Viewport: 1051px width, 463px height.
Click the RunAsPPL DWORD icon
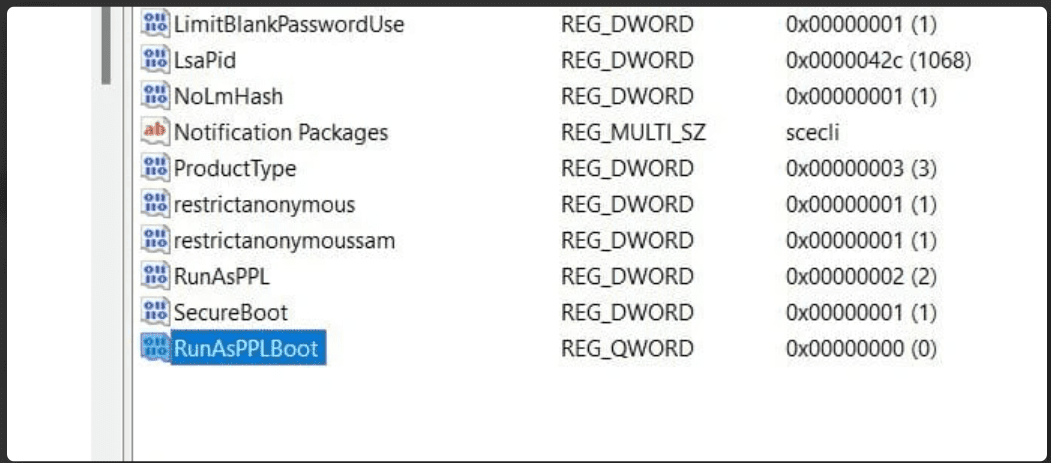[156, 276]
